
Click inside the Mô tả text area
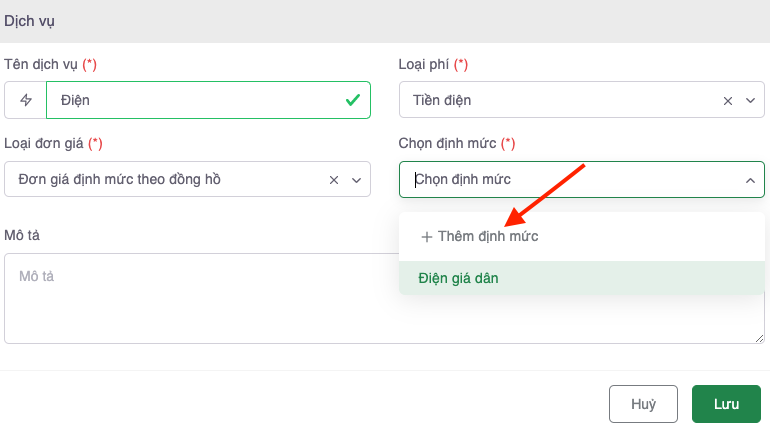click(x=200, y=298)
